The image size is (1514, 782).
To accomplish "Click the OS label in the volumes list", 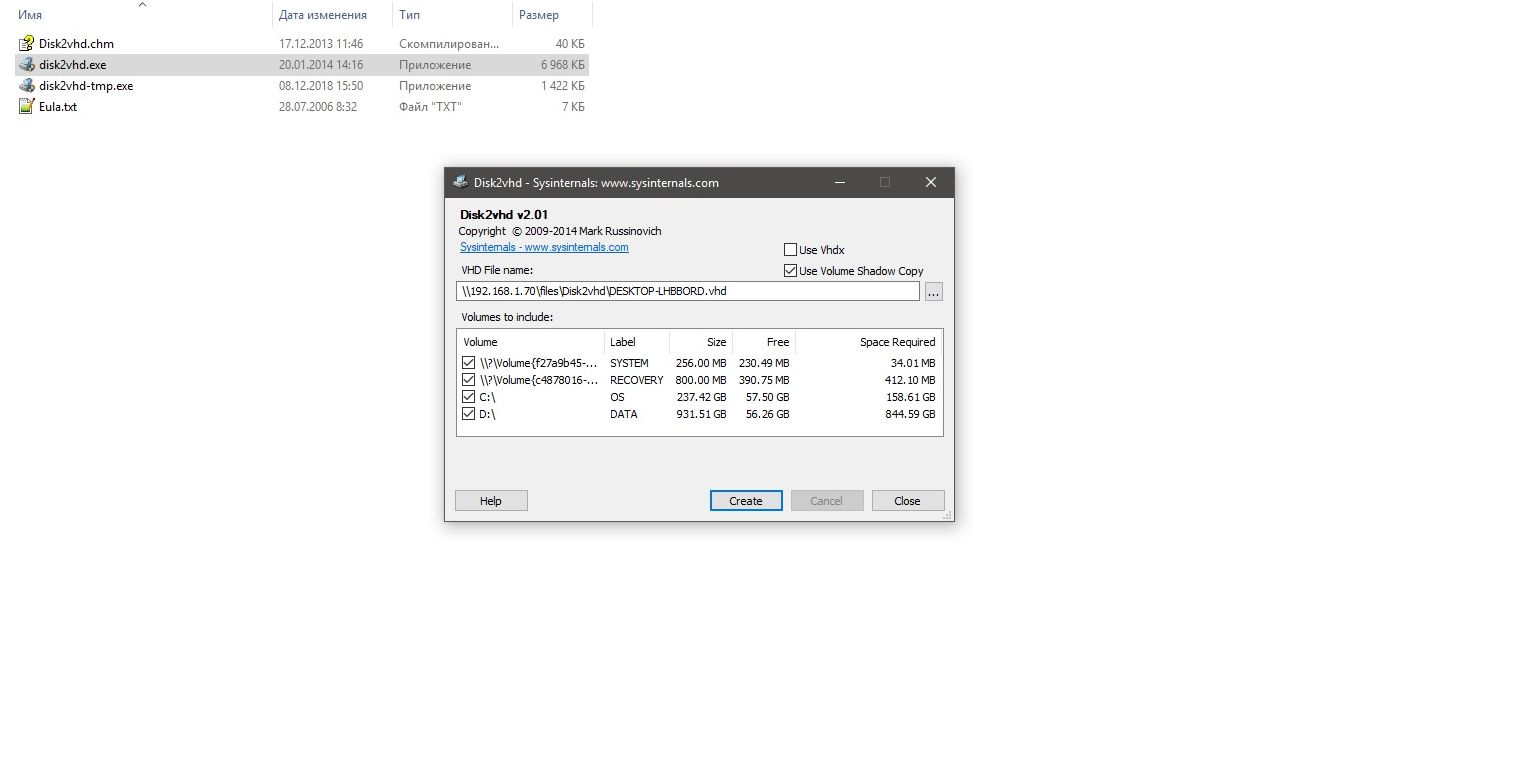I will [617, 397].
